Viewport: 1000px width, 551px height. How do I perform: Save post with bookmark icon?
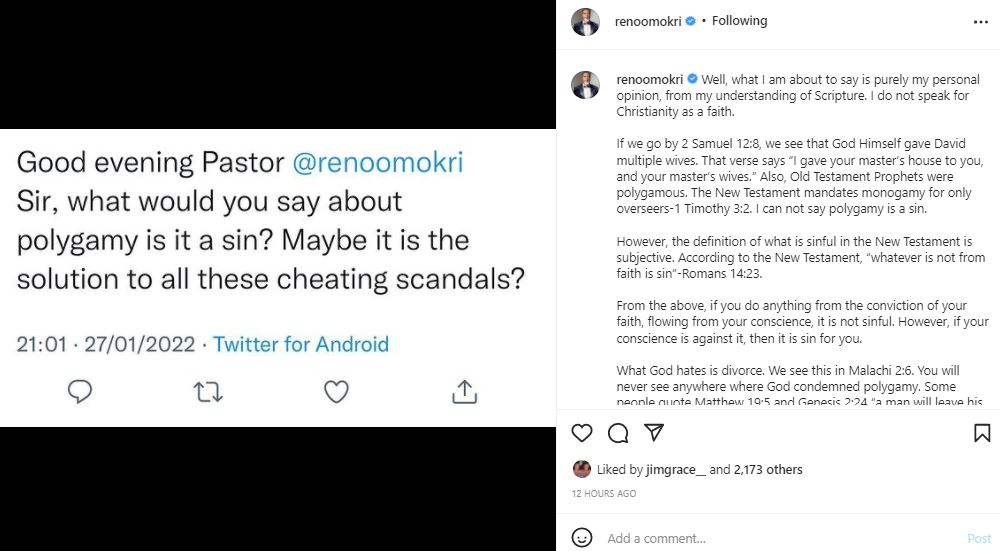(x=982, y=433)
